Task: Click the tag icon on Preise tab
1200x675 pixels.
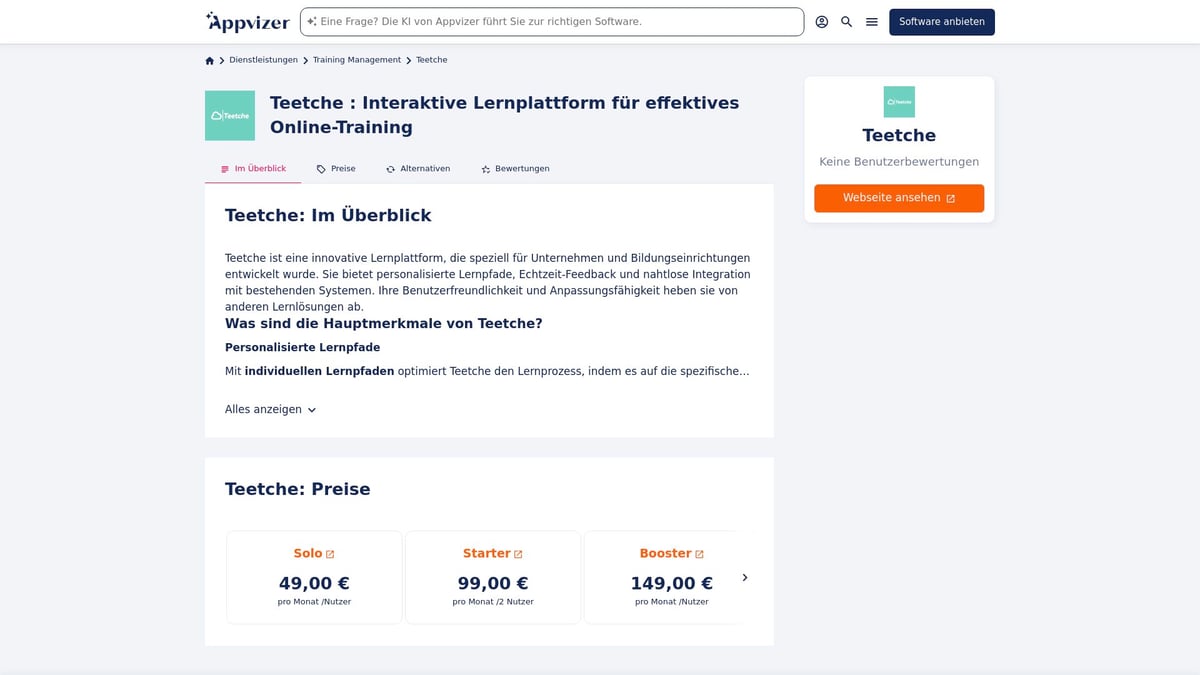Action: tap(321, 169)
